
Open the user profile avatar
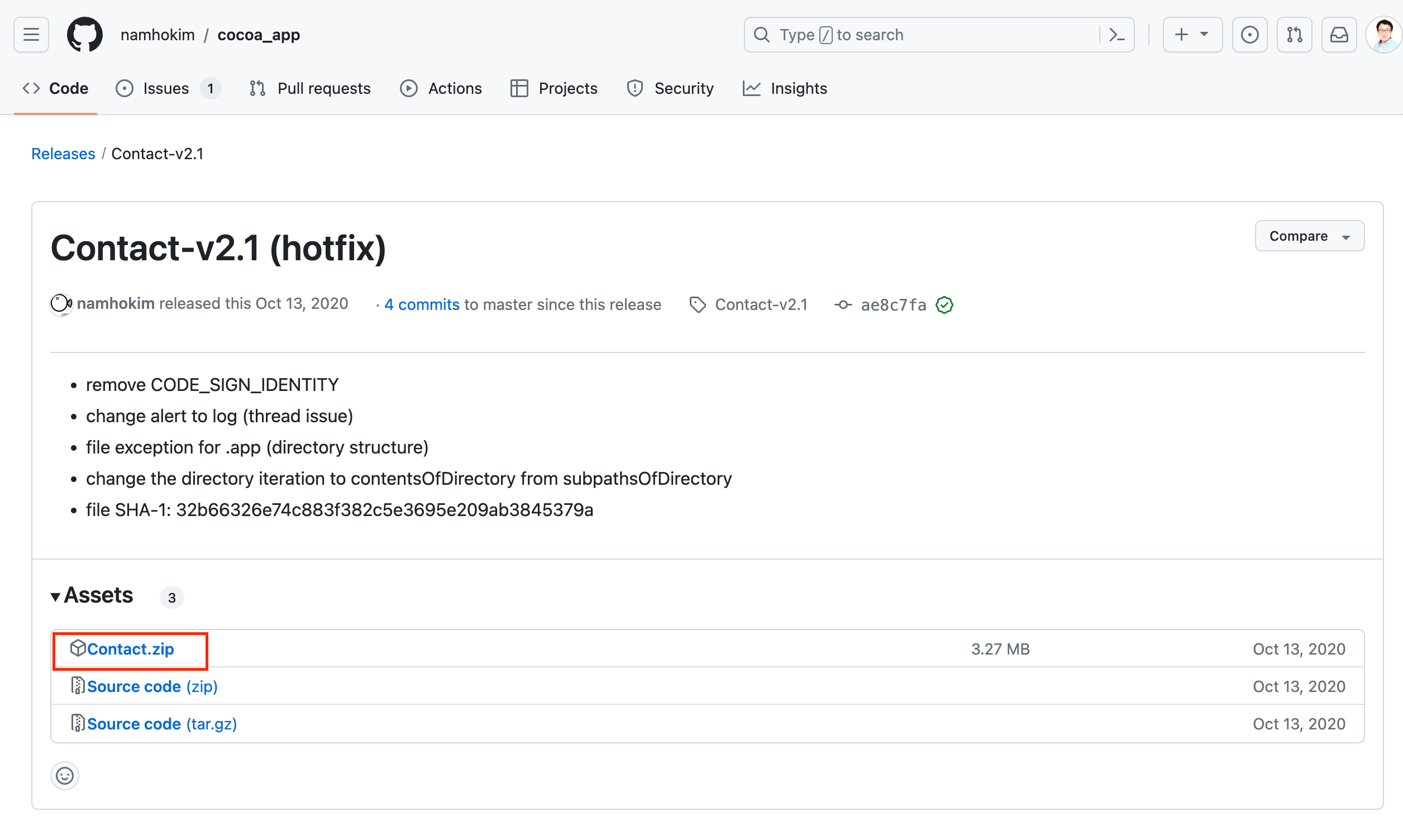[x=1383, y=35]
